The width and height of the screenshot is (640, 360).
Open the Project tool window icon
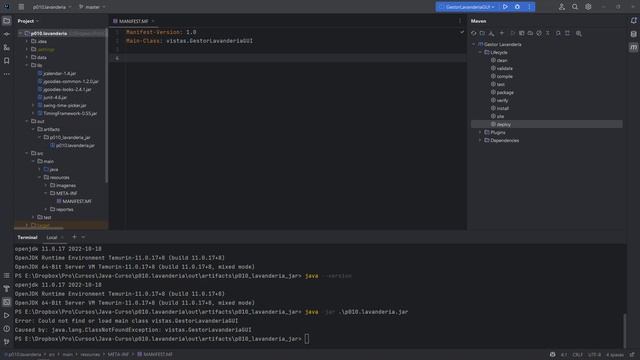pos(7,21)
